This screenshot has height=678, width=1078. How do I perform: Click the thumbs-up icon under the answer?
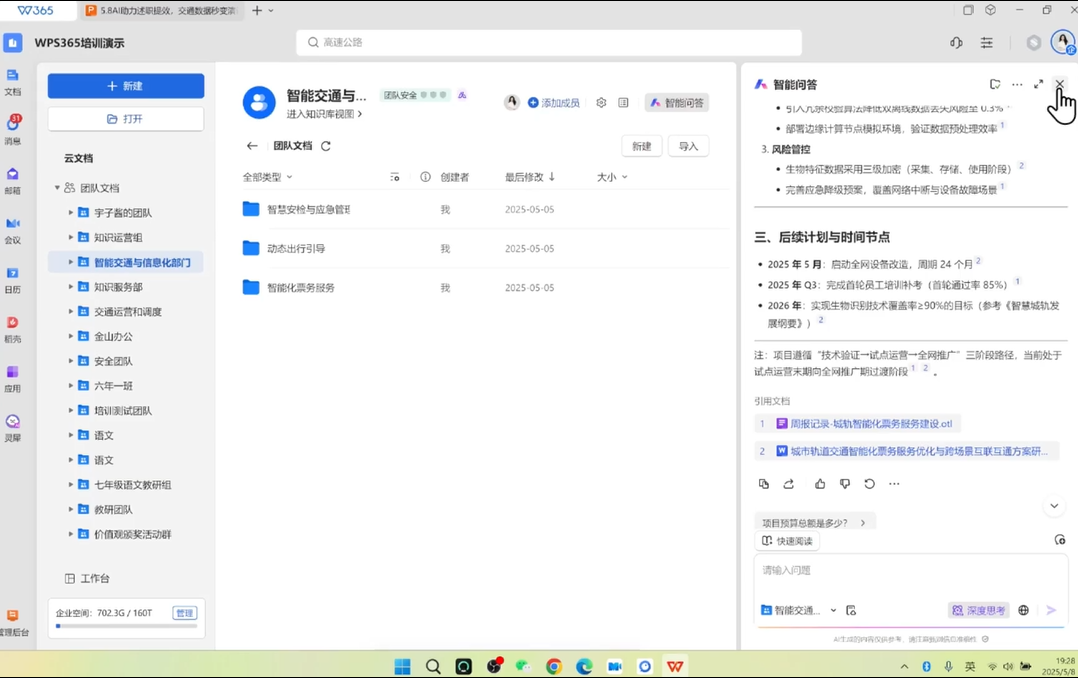820,484
